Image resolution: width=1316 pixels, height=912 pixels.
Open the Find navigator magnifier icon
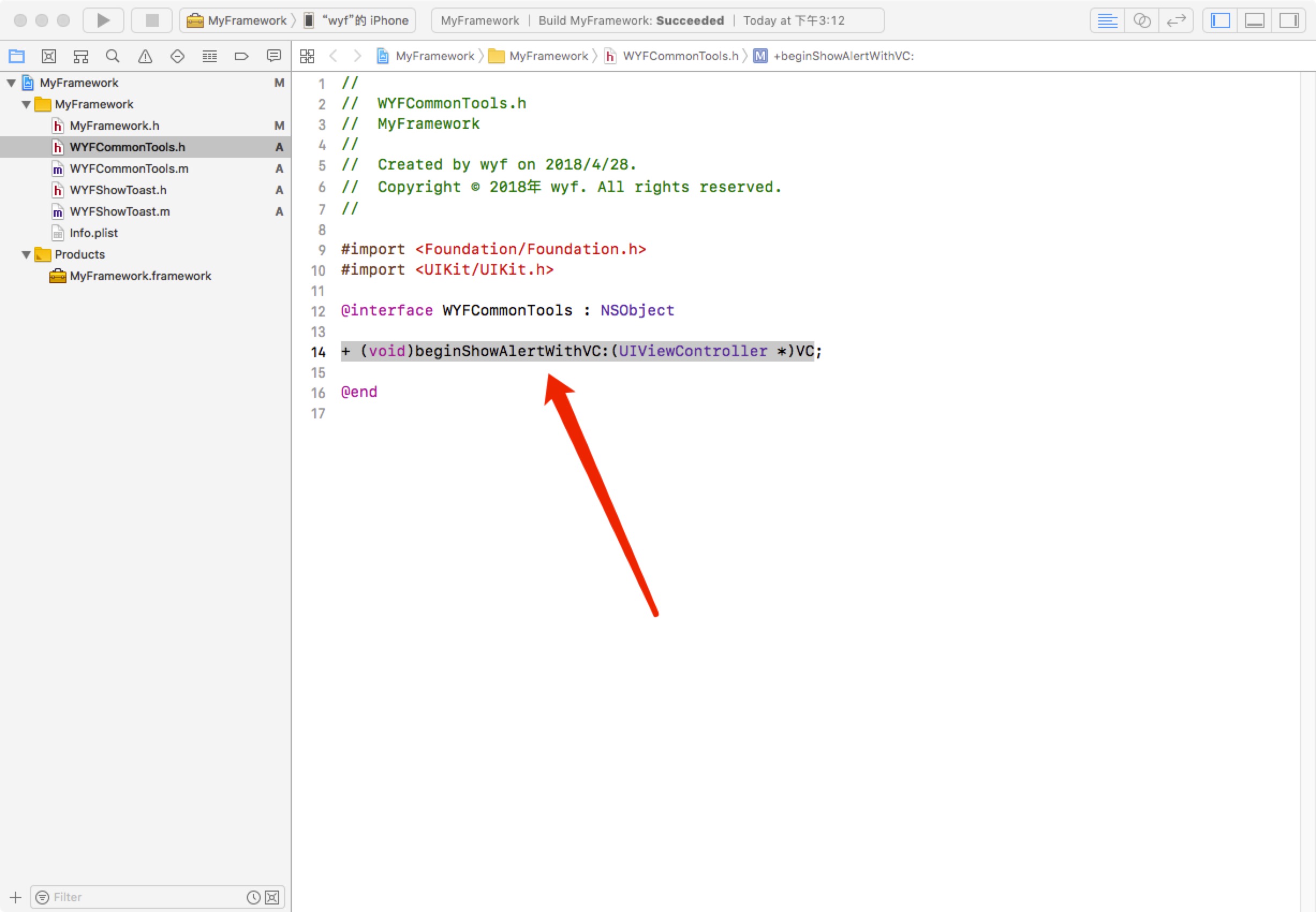pyautogui.click(x=113, y=56)
